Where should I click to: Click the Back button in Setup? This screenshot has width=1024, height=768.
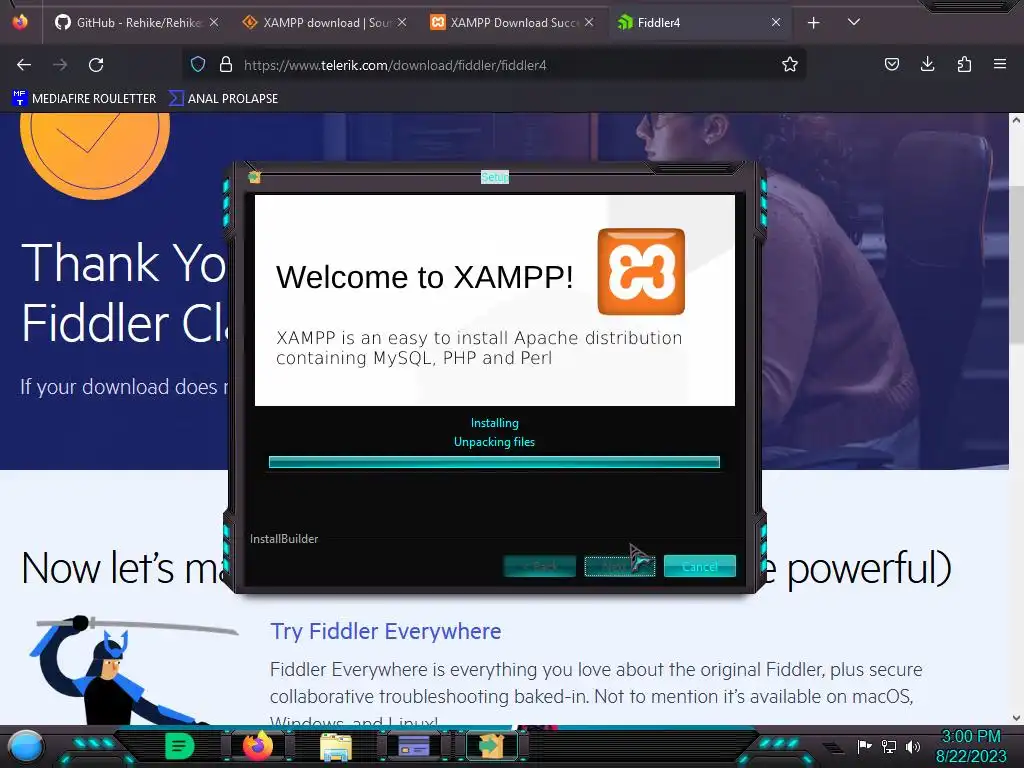[539, 566]
